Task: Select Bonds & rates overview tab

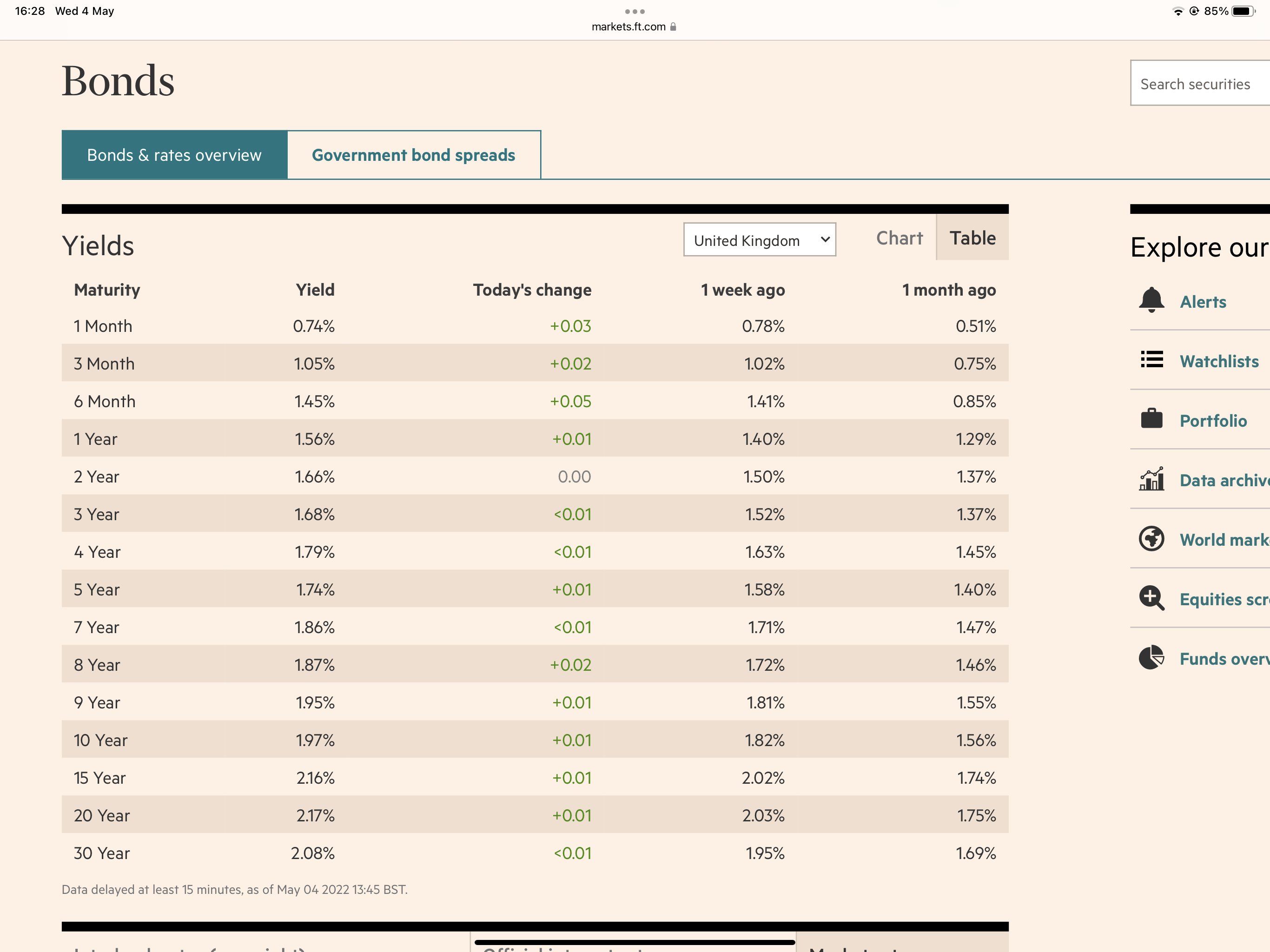Action: pyautogui.click(x=174, y=155)
